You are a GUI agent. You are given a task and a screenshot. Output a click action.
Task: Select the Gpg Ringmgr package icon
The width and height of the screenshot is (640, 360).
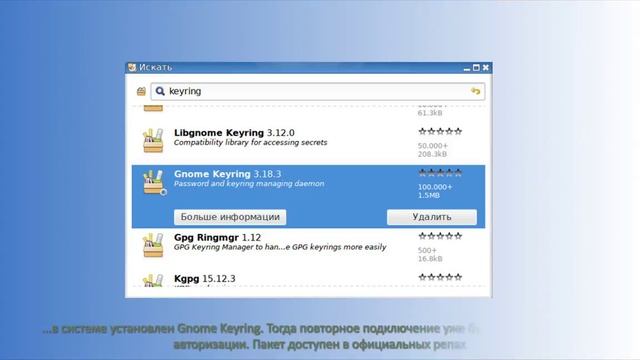click(153, 245)
